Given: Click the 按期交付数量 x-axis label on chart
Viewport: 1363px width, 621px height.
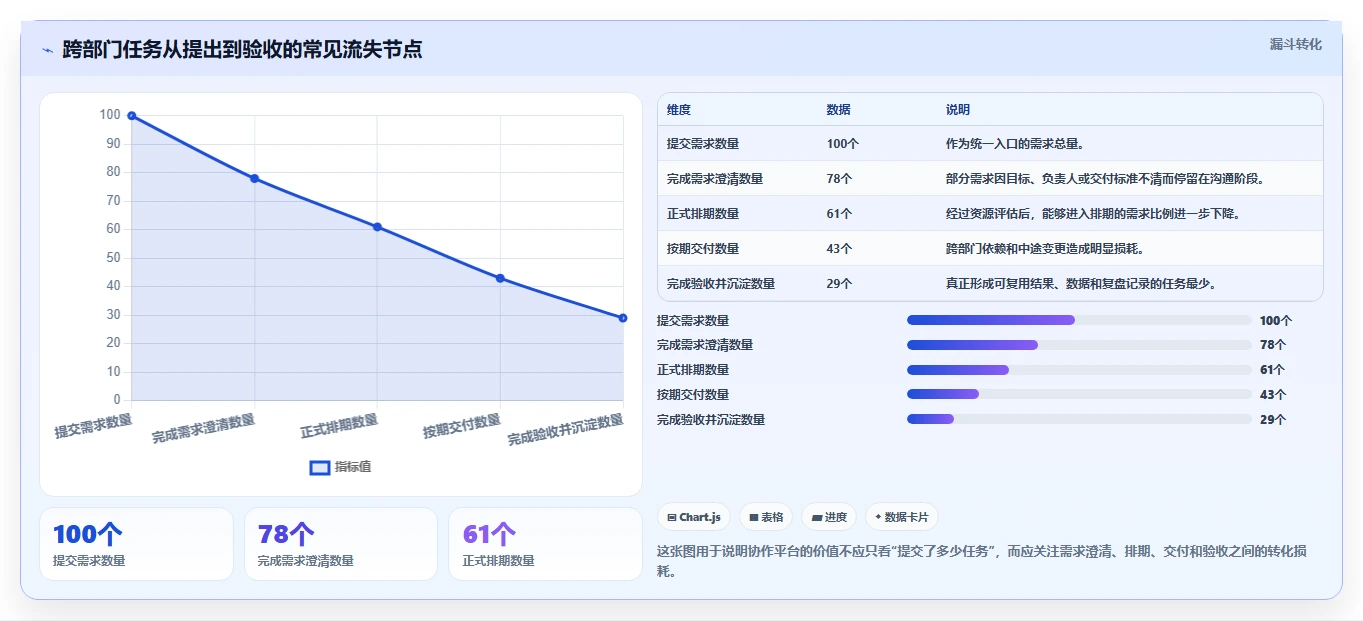Looking at the screenshot, I should [x=462, y=427].
